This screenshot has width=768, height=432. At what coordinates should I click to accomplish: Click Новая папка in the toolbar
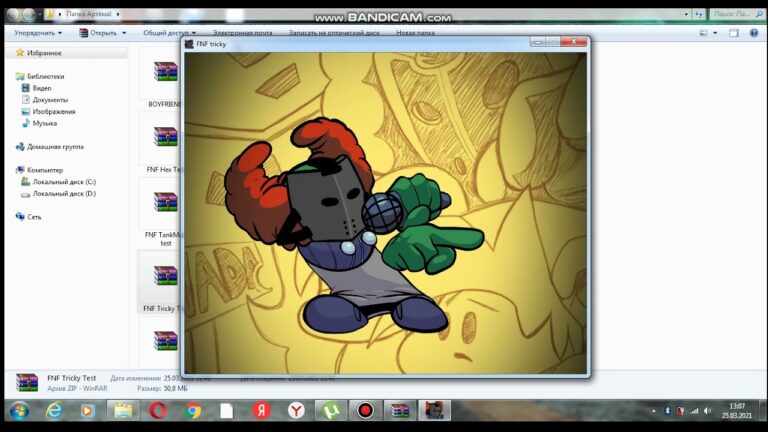415,33
